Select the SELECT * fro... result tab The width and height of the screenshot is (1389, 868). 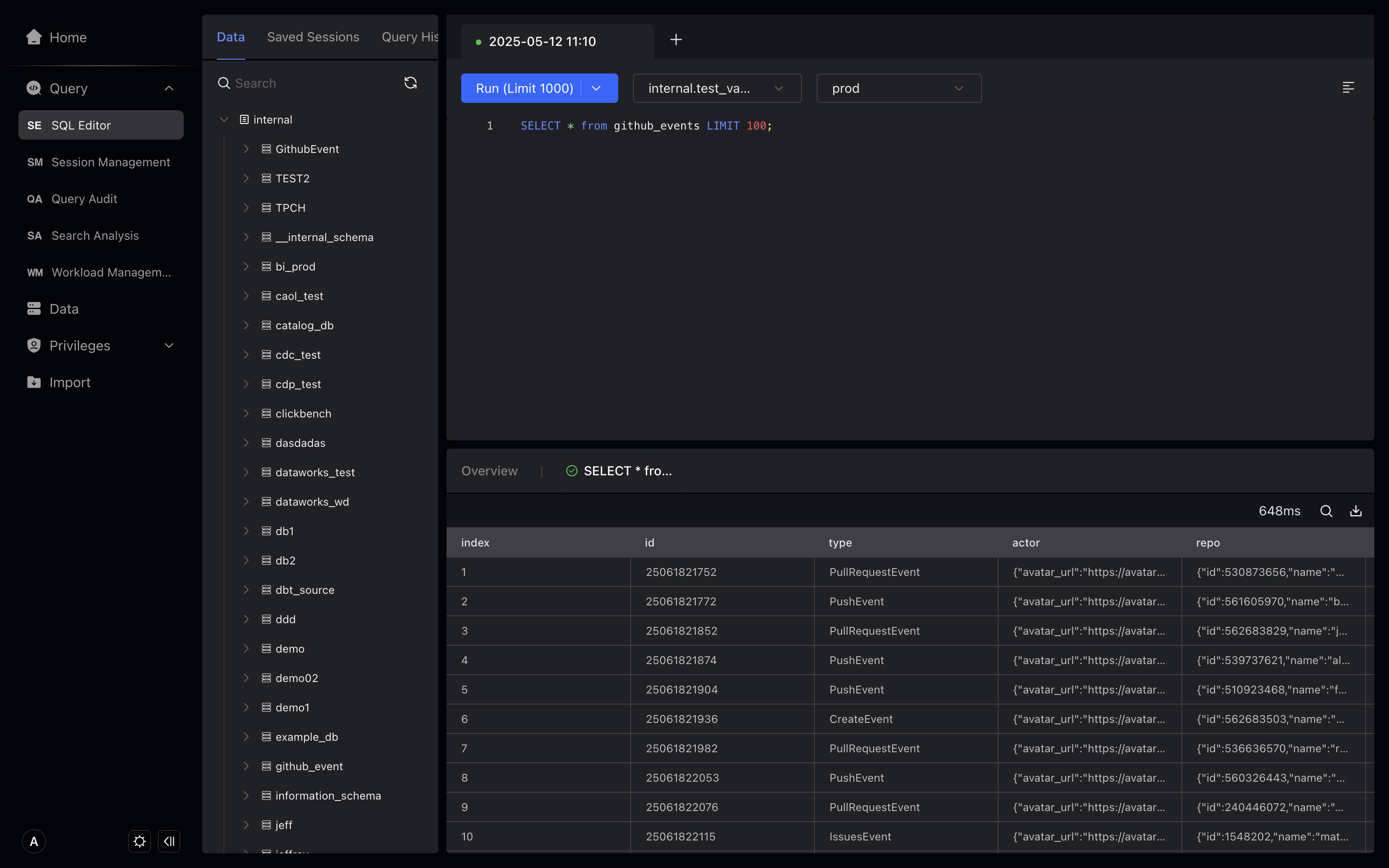click(x=619, y=471)
